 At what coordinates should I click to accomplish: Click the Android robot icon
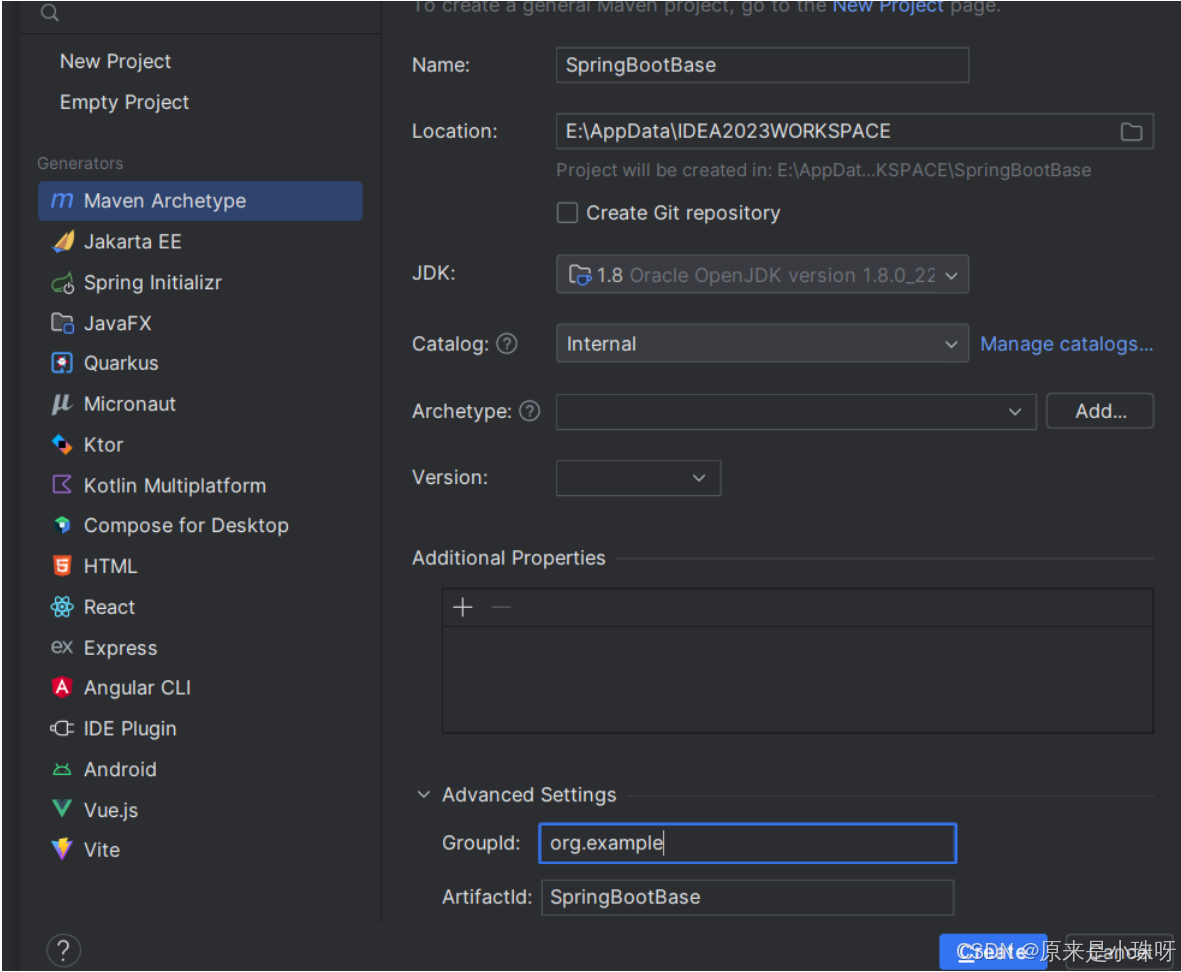[x=62, y=769]
